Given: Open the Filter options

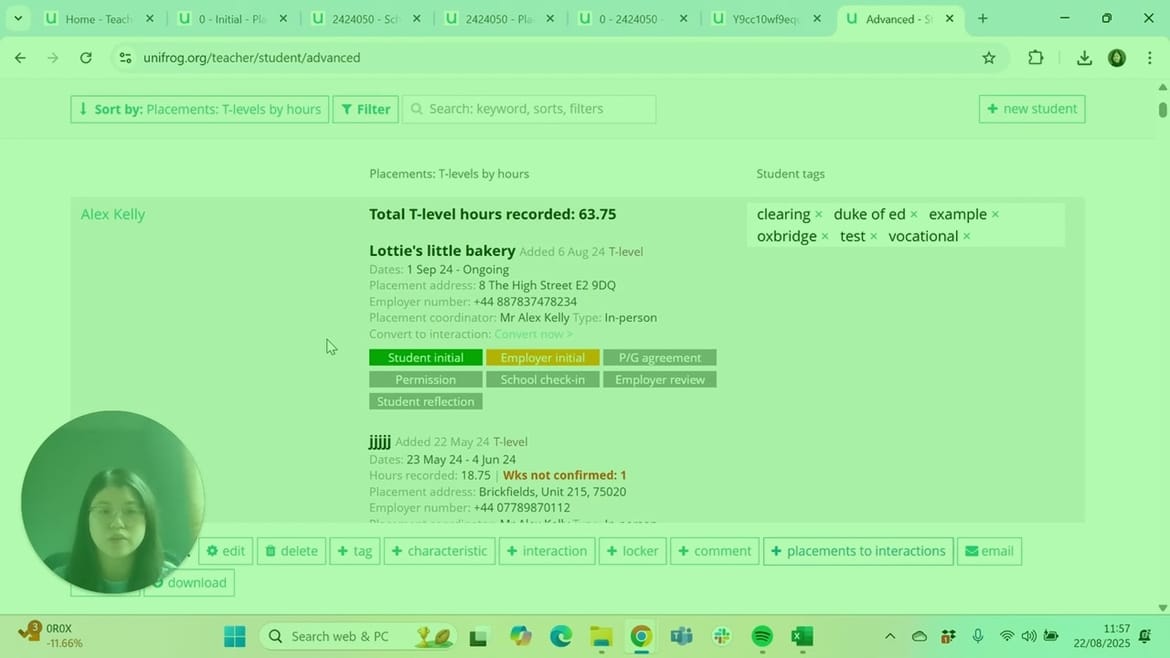Looking at the screenshot, I should click(x=366, y=109).
